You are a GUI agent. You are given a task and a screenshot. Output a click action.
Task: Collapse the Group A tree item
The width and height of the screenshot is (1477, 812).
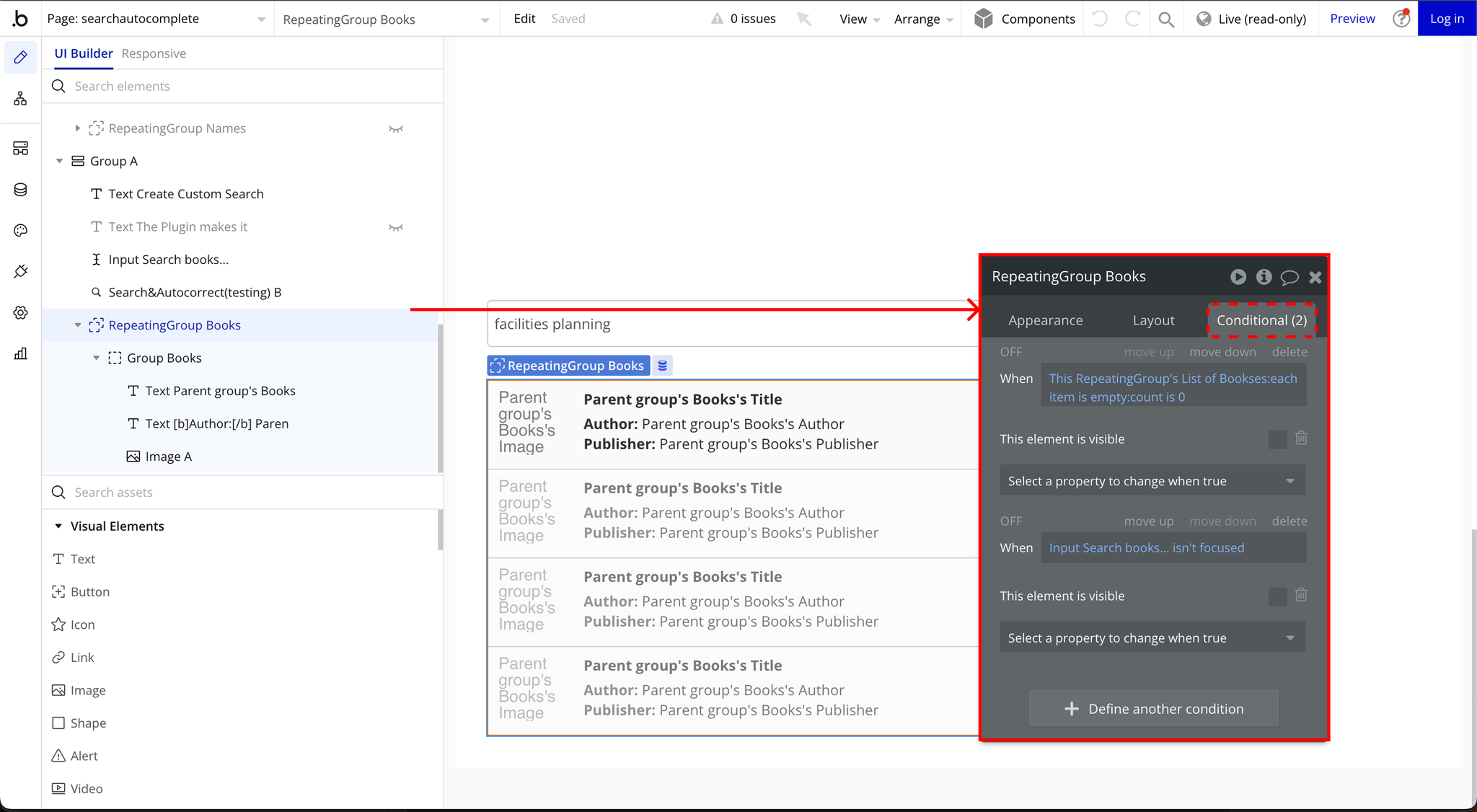click(x=60, y=162)
